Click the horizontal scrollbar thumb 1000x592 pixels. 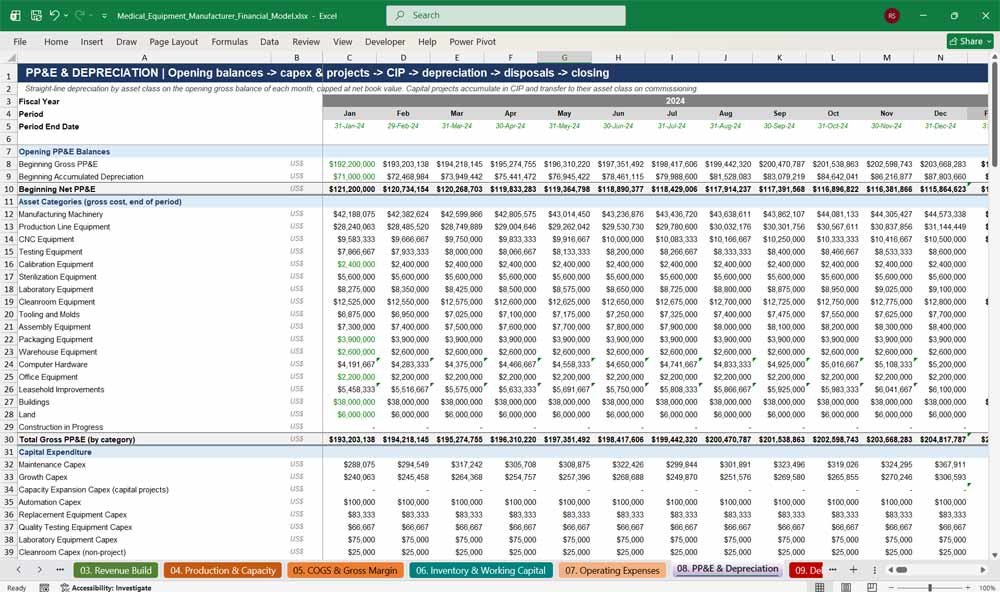901,570
